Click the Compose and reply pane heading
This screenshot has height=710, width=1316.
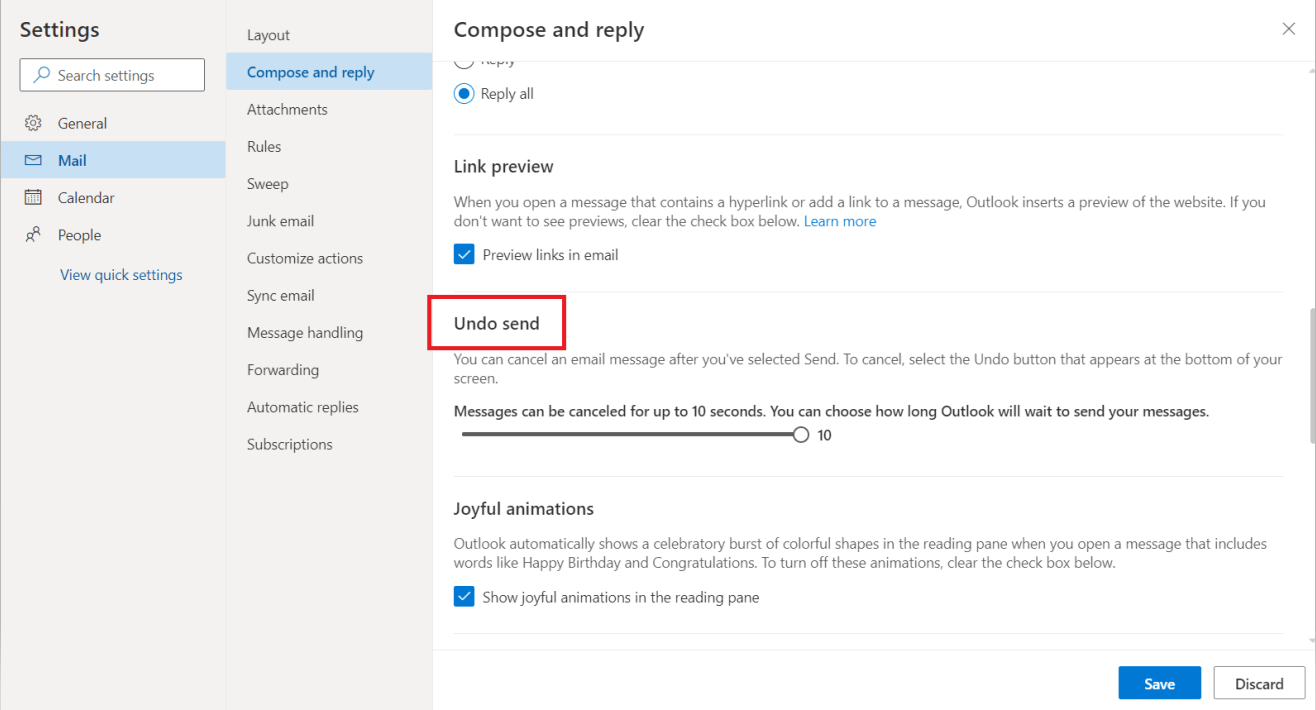[x=549, y=30]
